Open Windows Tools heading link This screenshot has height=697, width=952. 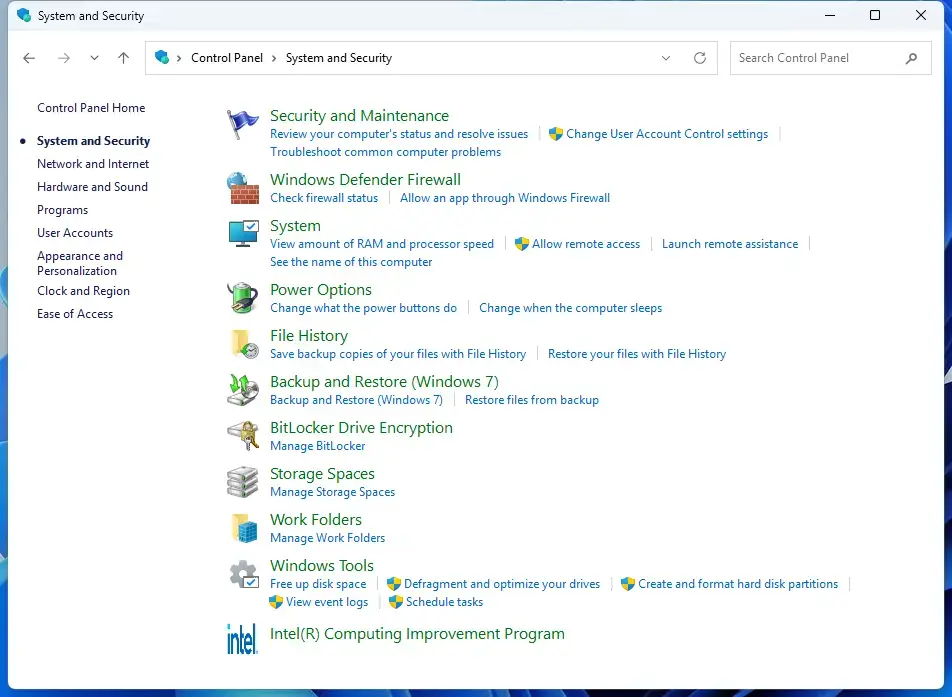(x=322, y=566)
